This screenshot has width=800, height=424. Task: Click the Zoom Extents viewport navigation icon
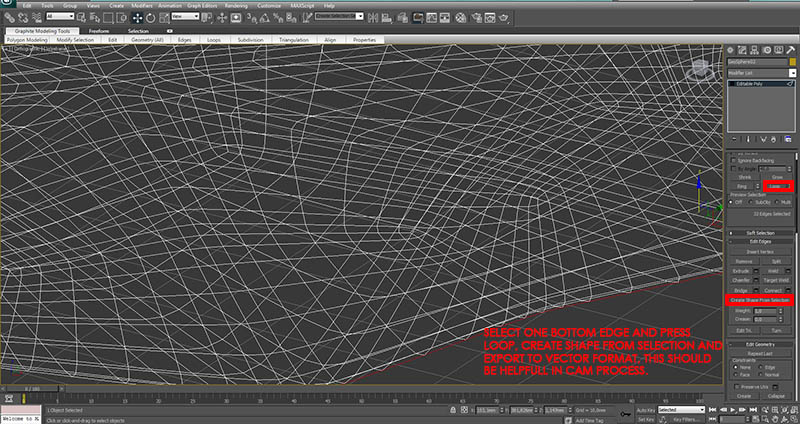point(783,410)
